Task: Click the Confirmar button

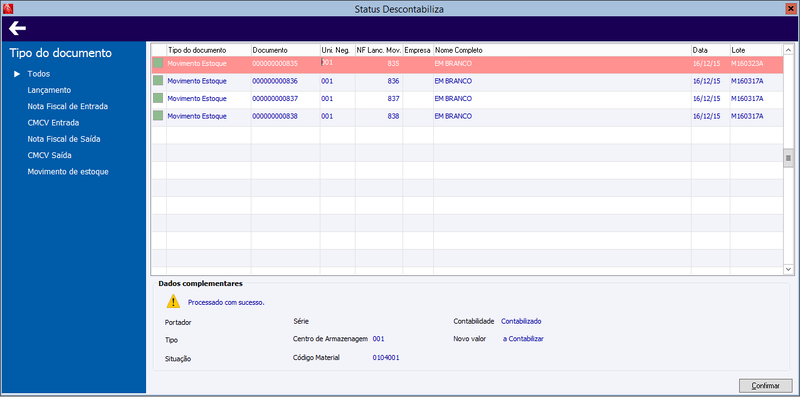Action: (x=765, y=386)
